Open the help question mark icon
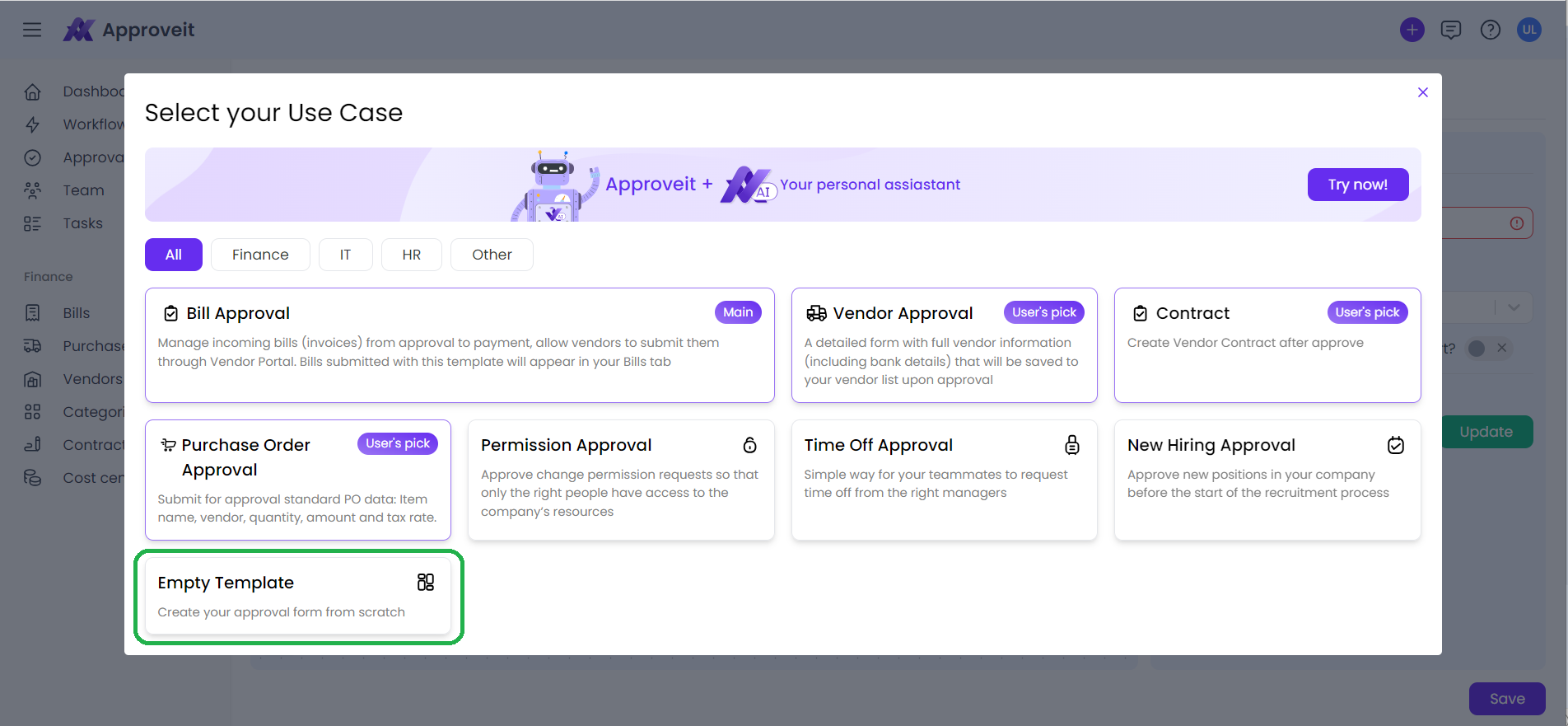This screenshot has width=1568, height=726. tap(1490, 30)
